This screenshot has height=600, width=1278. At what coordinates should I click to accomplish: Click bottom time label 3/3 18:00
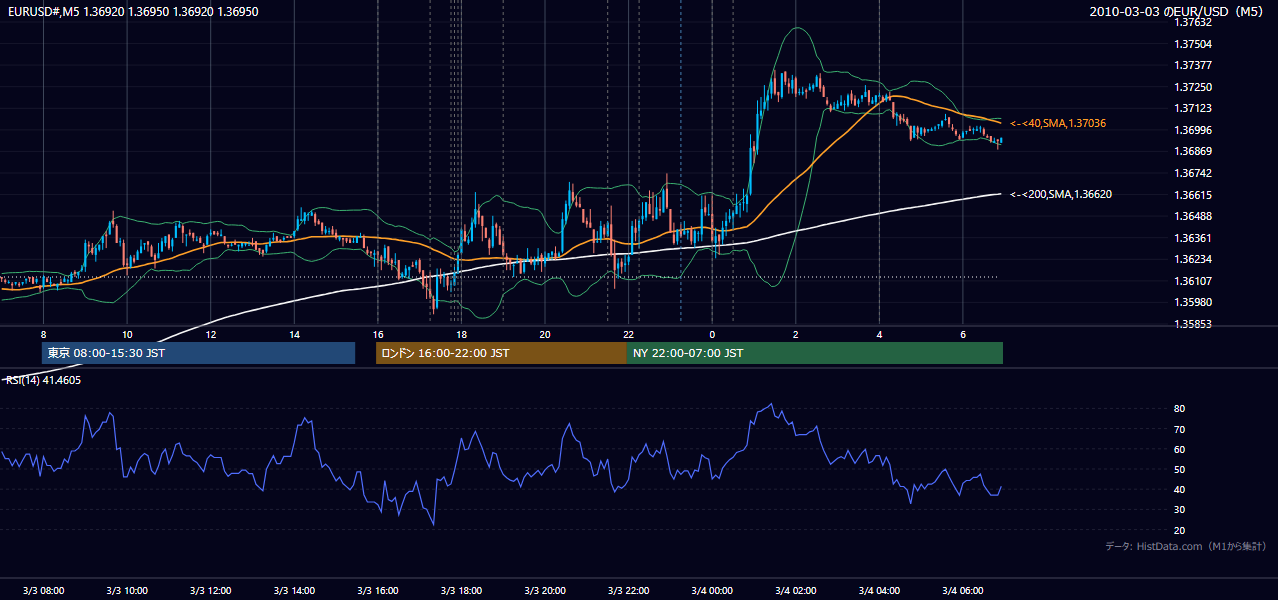(x=461, y=590)
